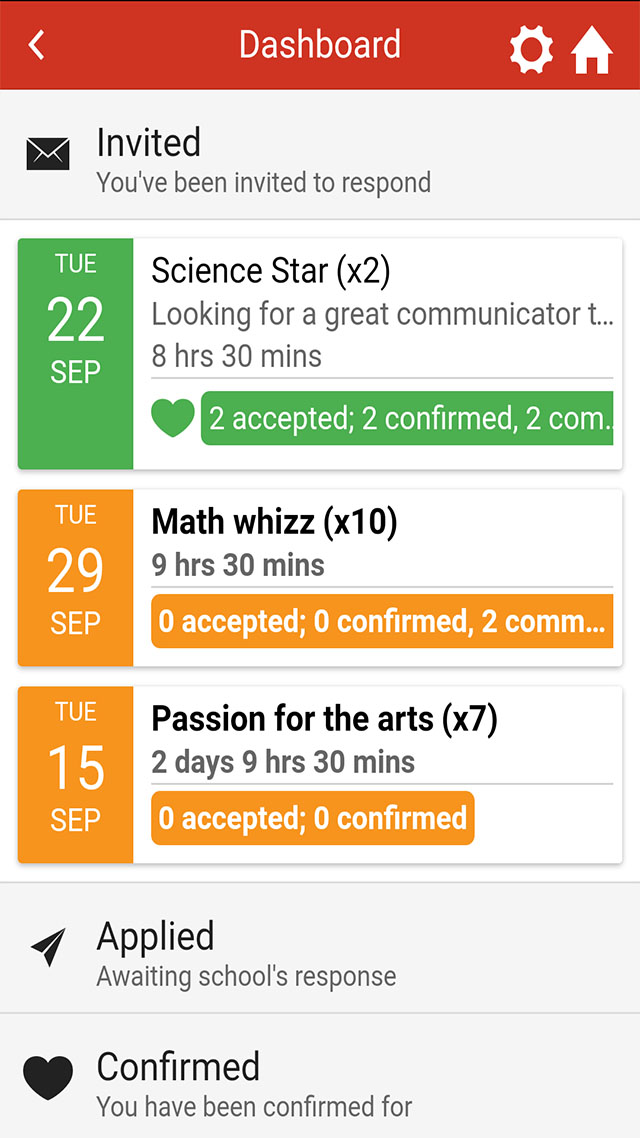The height and width of the screenshot is (1138, 640).
Task: Select the orange Tue 15 Sep date tile
Action: 76,774
